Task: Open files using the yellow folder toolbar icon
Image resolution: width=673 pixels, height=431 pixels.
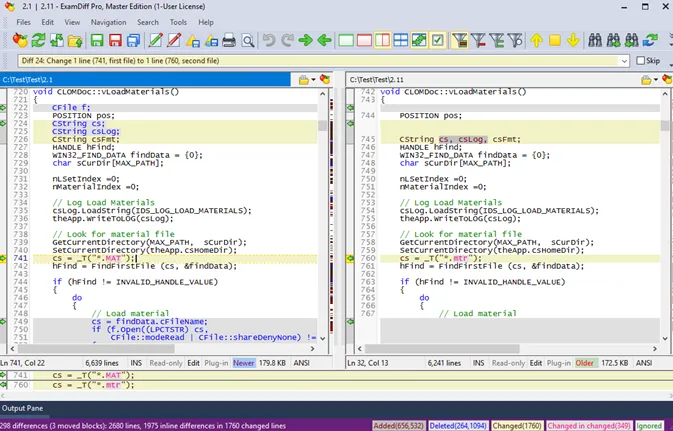Action: [x=75, y=40]
